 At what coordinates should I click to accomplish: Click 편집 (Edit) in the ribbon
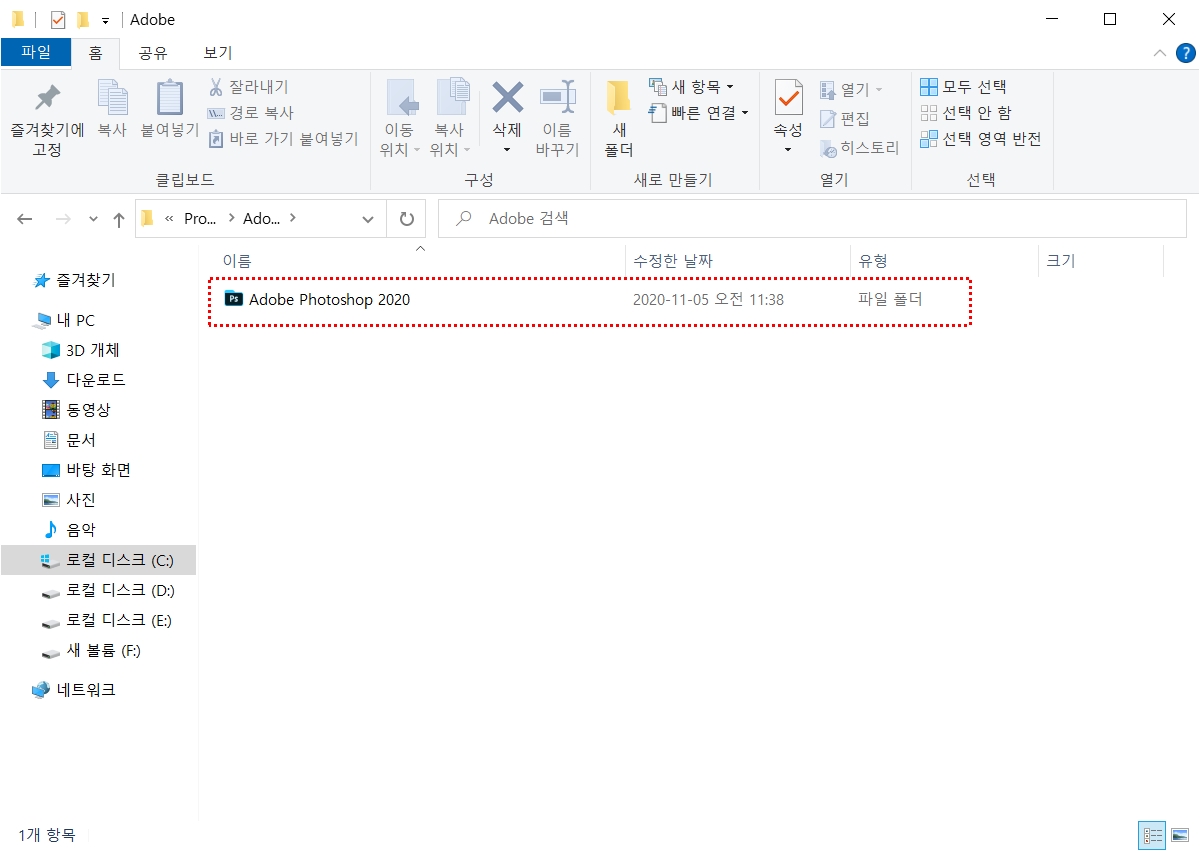coord(845,119)
